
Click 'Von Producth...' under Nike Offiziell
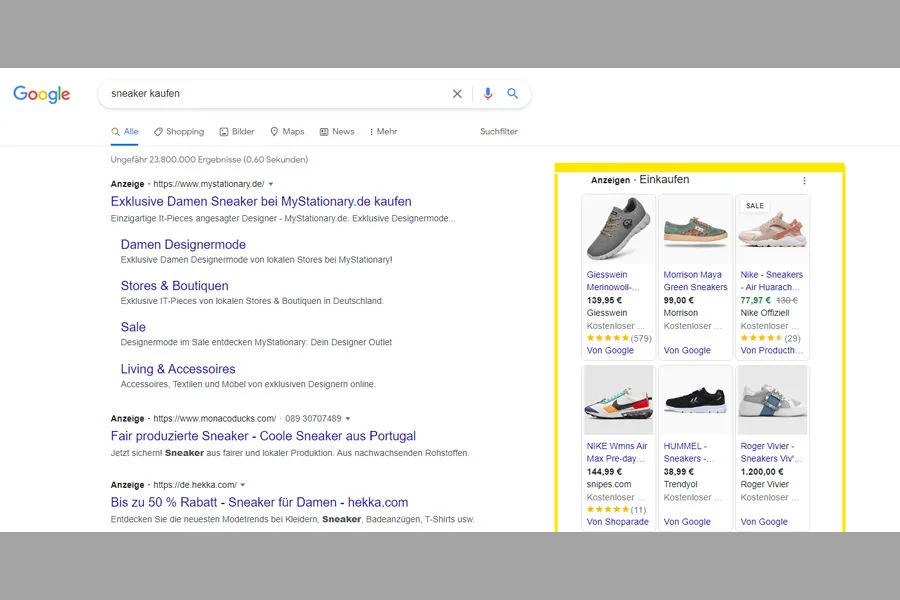pyautogui.click(x=771, y=350)
